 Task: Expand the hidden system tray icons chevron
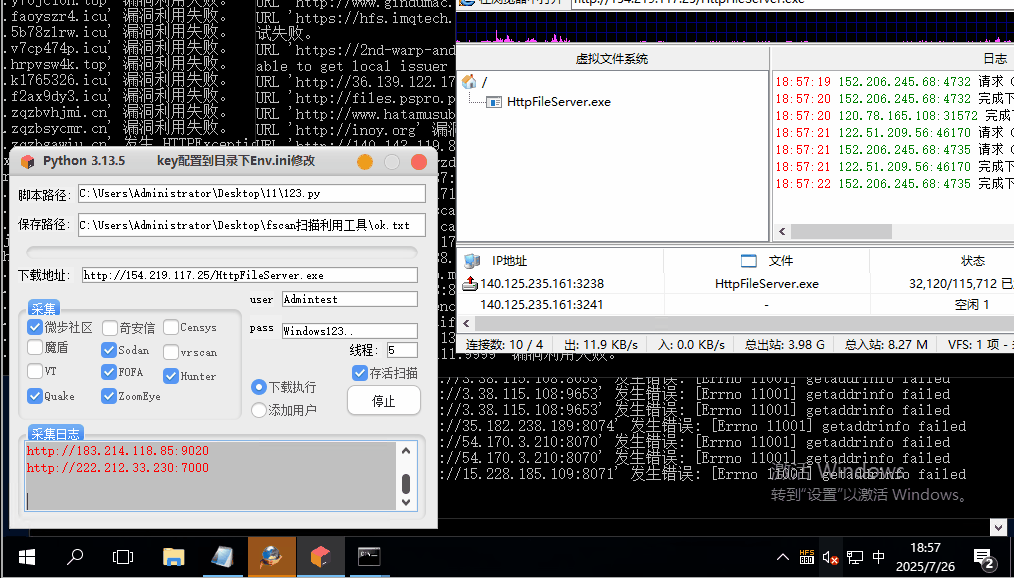(782, 557)
